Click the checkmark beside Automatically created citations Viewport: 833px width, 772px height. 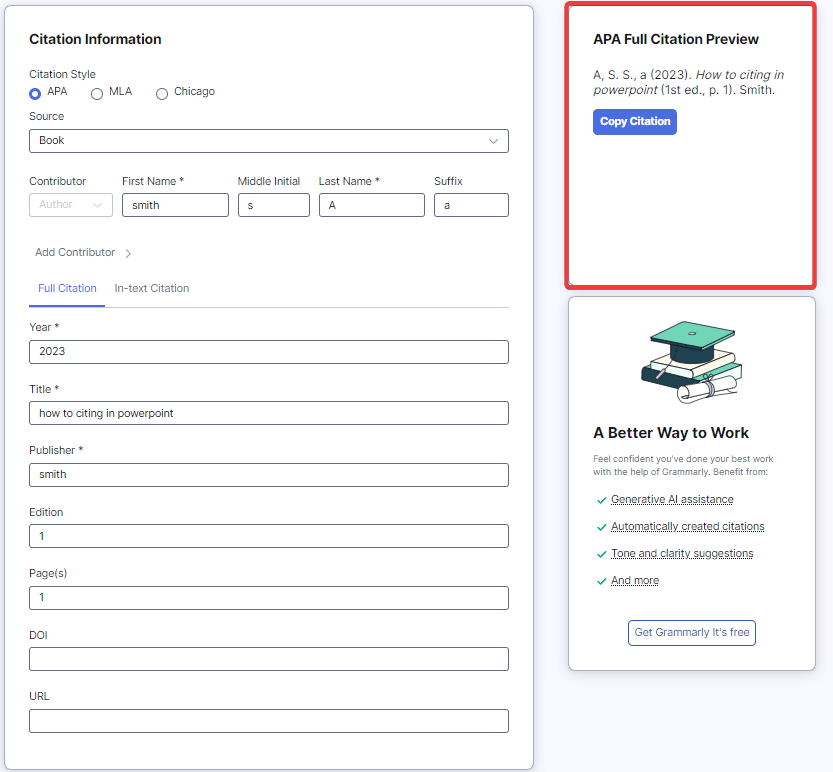coord(601,527)
